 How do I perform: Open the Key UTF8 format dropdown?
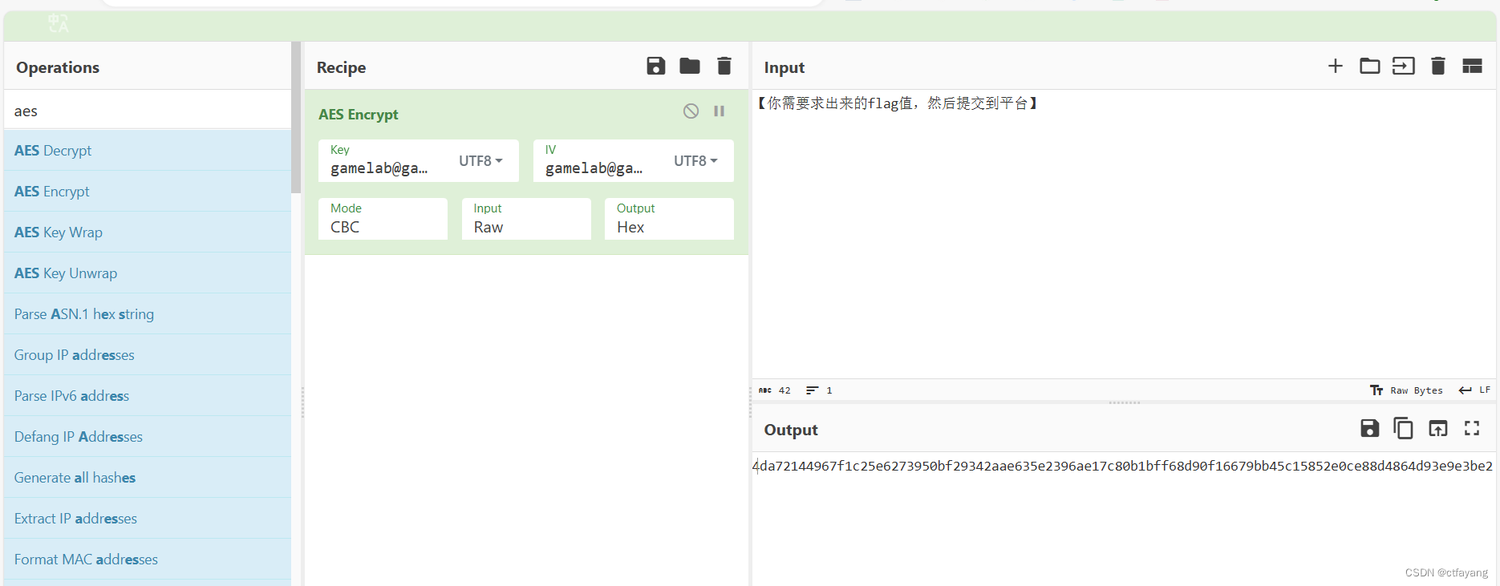pyautogui.click(x=481, y=161)
